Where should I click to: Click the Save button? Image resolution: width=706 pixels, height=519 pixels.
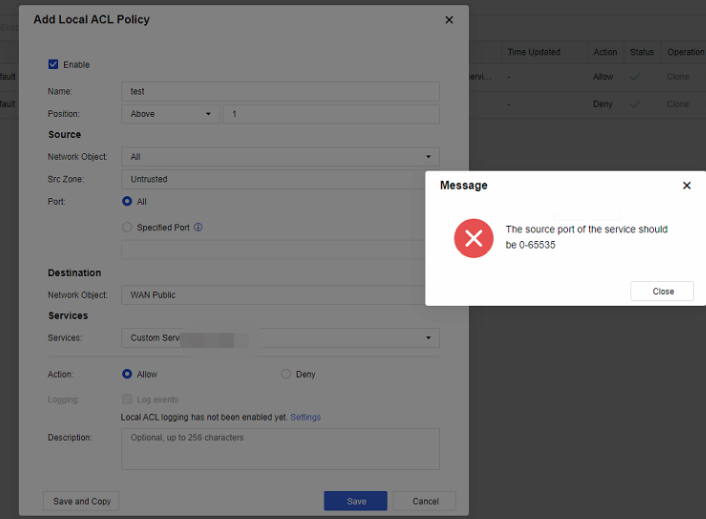[355, 501]
